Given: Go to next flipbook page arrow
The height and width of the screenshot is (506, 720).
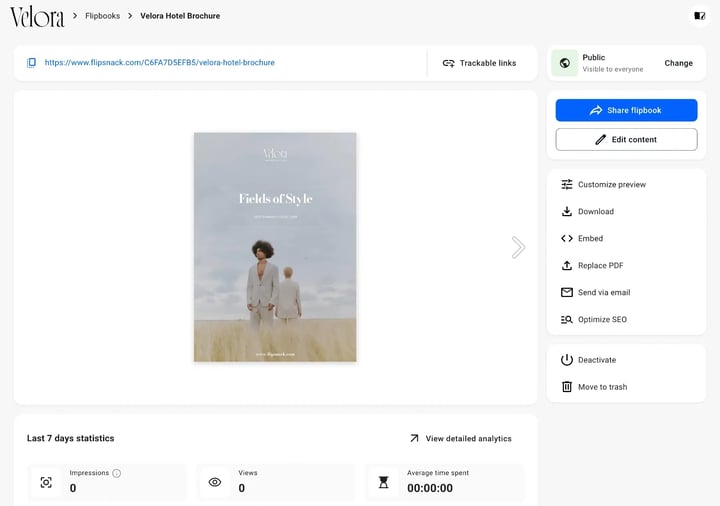Looking at the screenshot, I should [518, 247].
